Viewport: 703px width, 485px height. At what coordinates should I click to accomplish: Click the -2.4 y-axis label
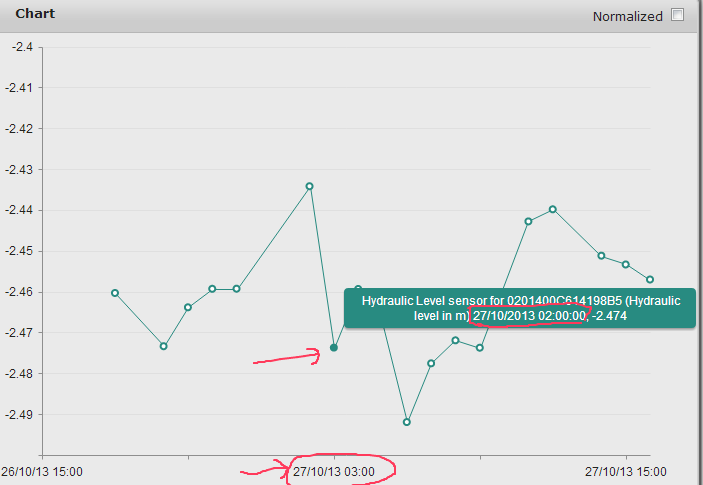(22, 47)
